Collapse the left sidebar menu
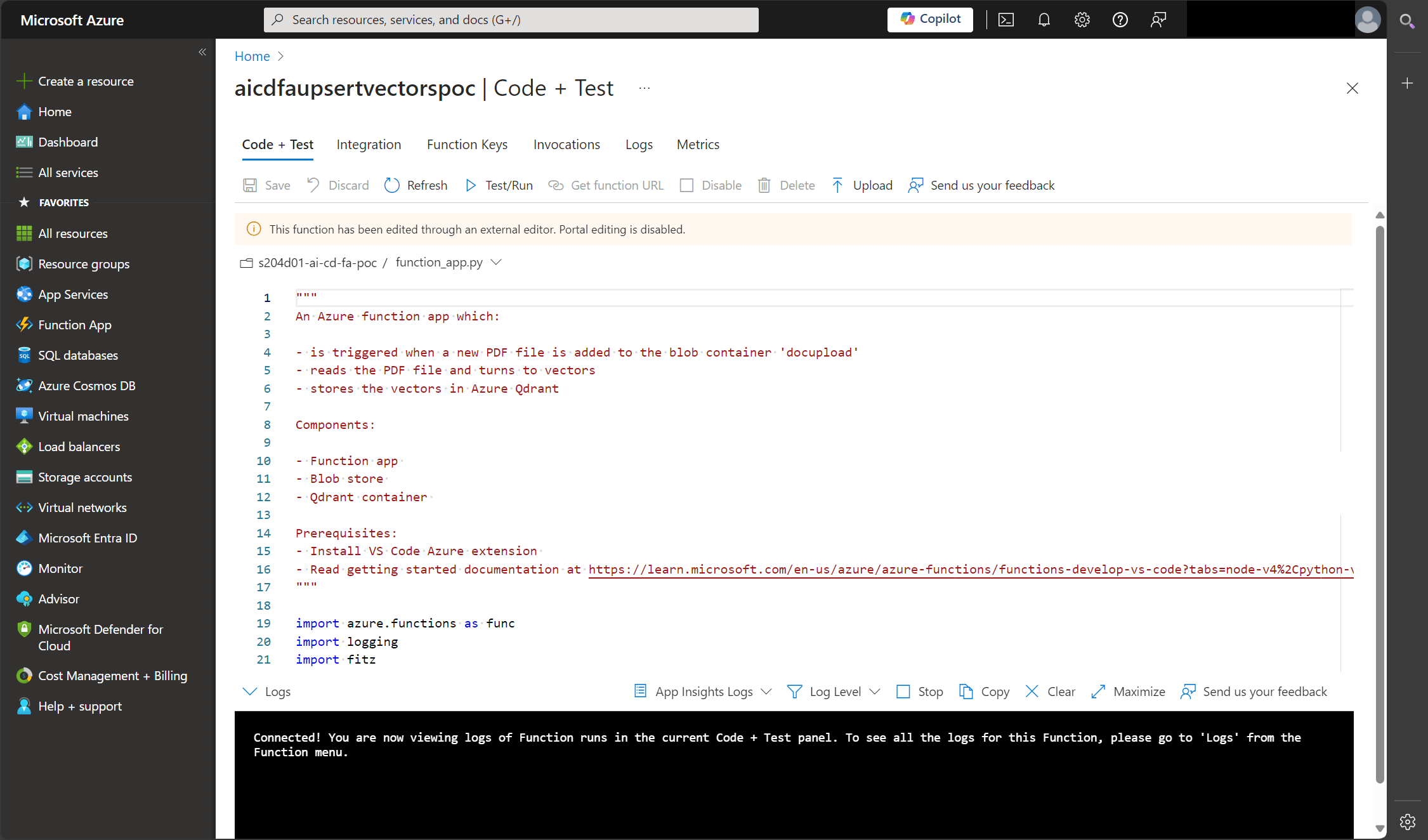Screen dimensions: 1428x840 [202, 52]
